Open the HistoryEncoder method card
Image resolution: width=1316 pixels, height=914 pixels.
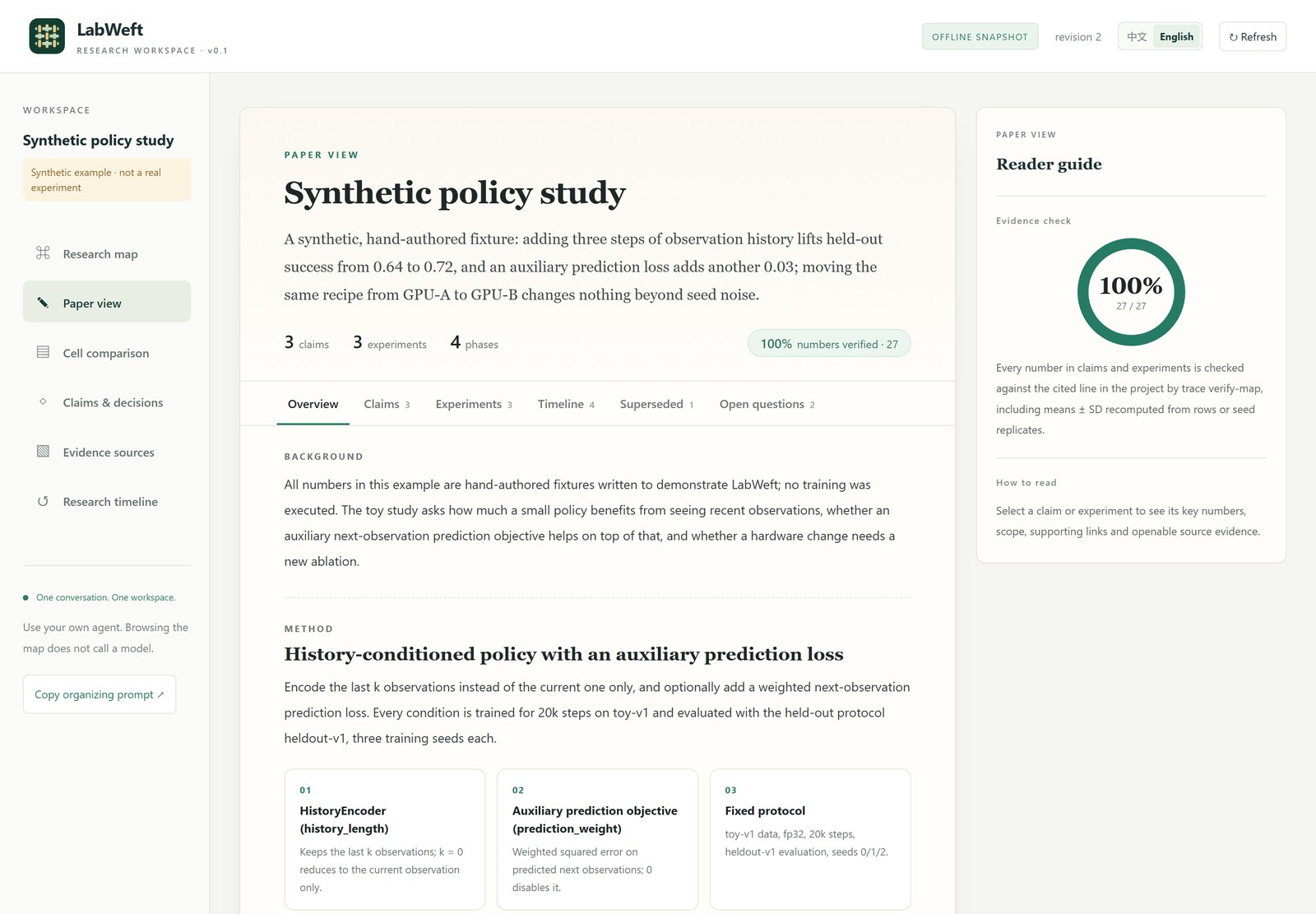click(385, 839)
